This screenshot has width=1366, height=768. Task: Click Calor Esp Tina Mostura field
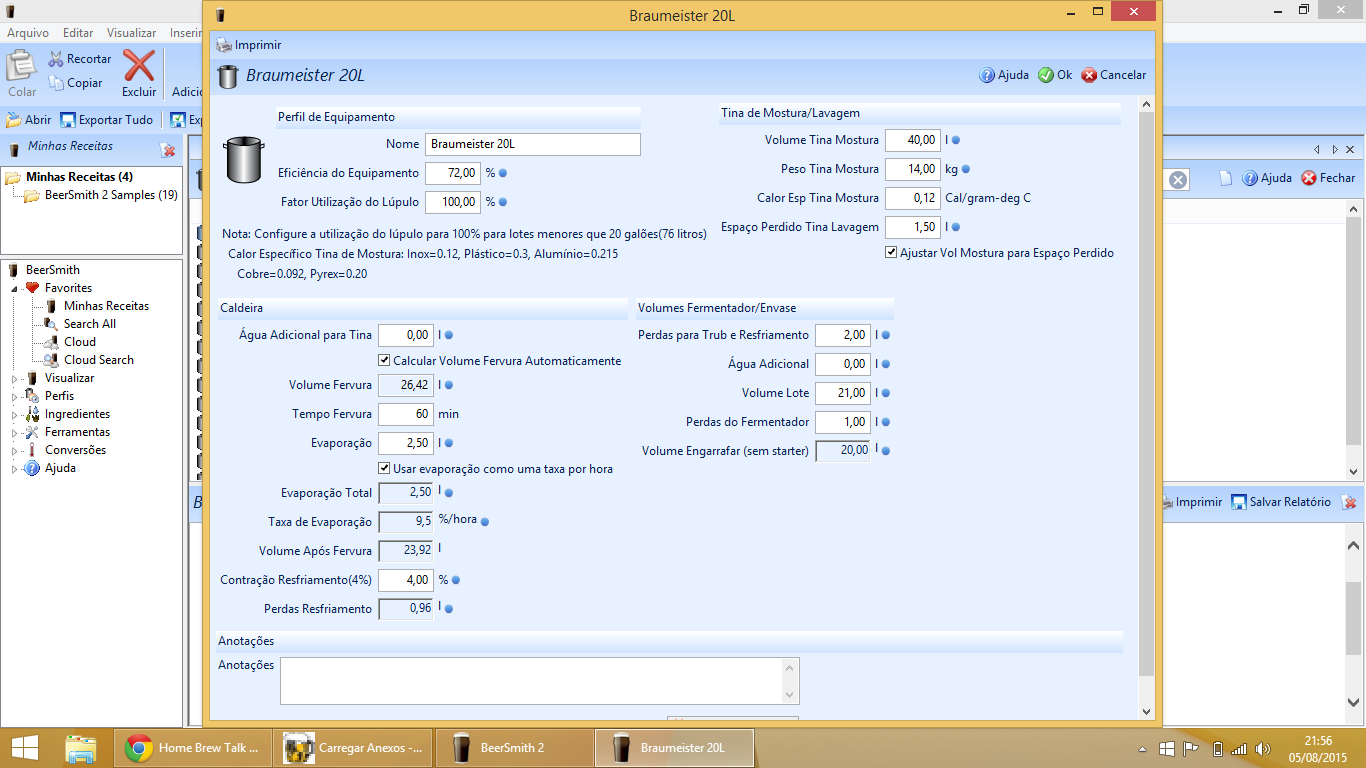pos(913,198)
